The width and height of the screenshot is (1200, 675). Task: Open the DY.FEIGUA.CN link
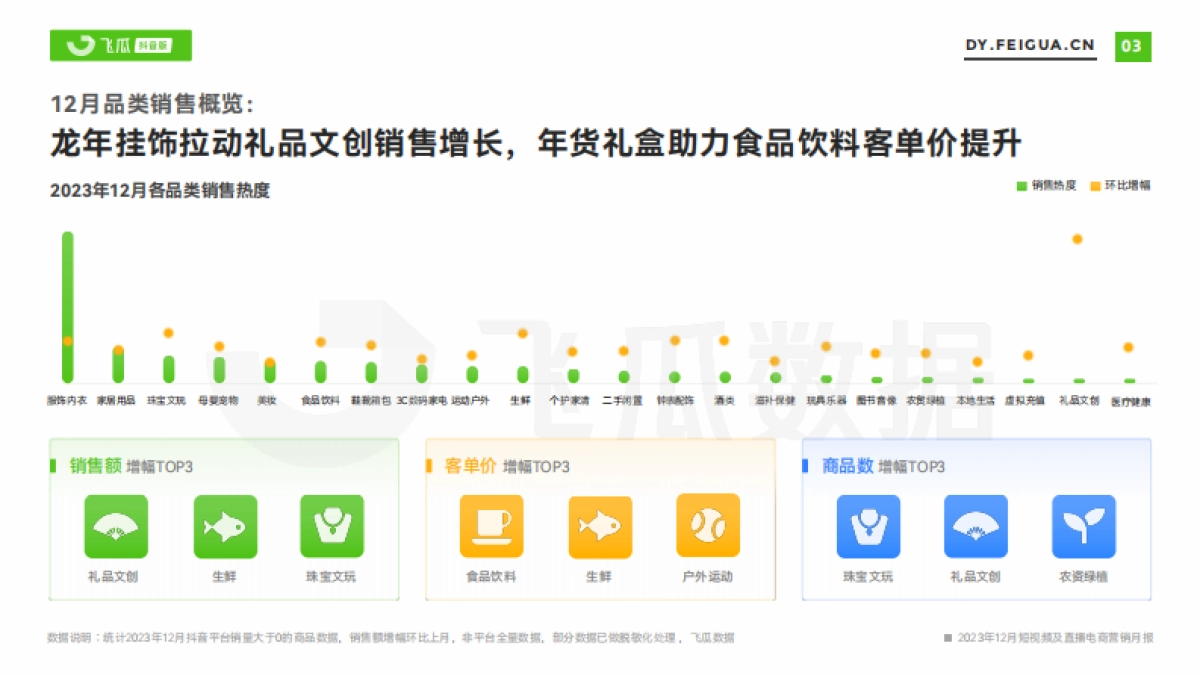pos(1030,45)
